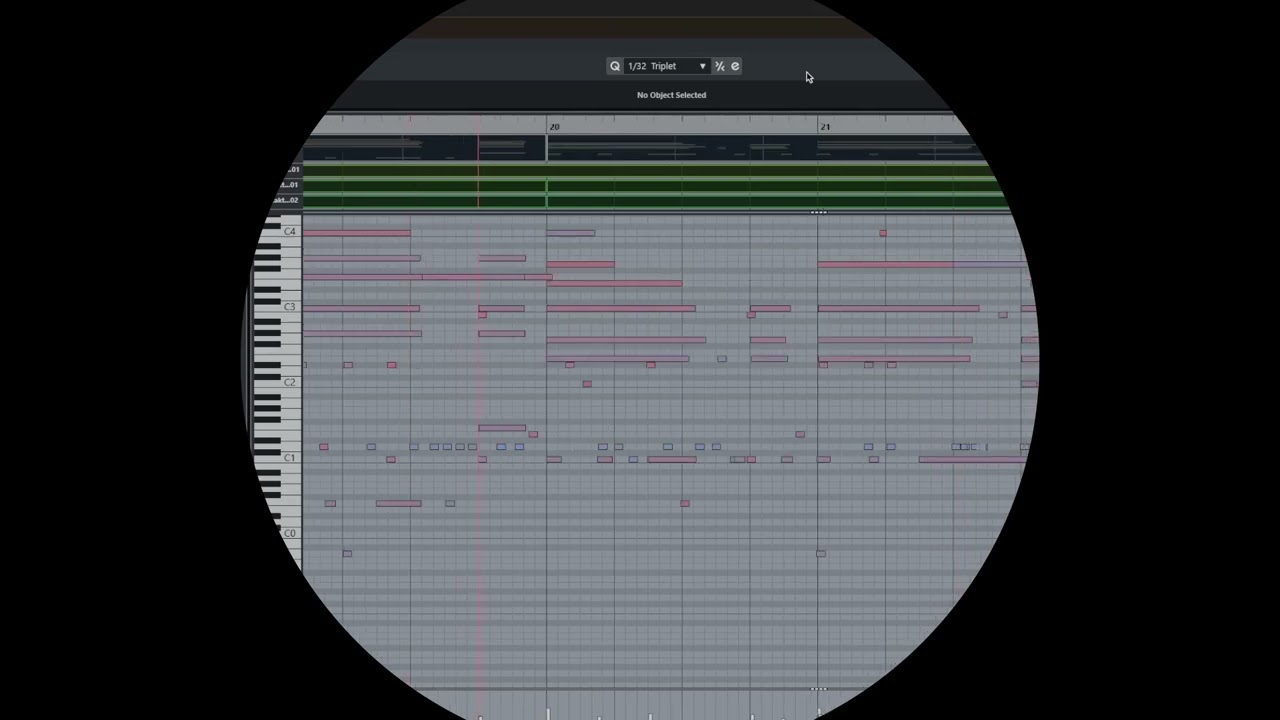The height and width of the screenshot is (720, 1280).
Task: Open the Quantize Panel 'e' icon
Action: tap(735, 66)
